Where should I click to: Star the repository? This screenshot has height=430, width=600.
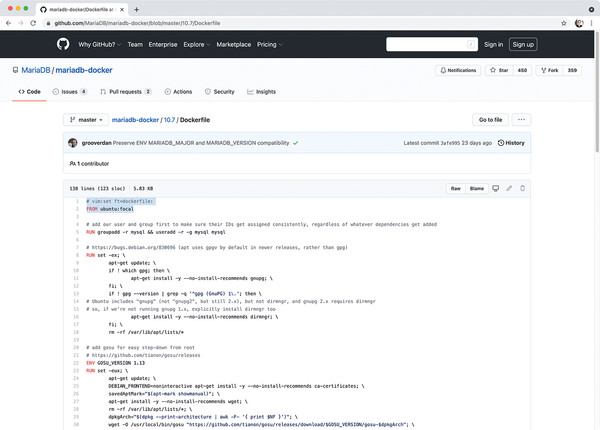(499, 70)
